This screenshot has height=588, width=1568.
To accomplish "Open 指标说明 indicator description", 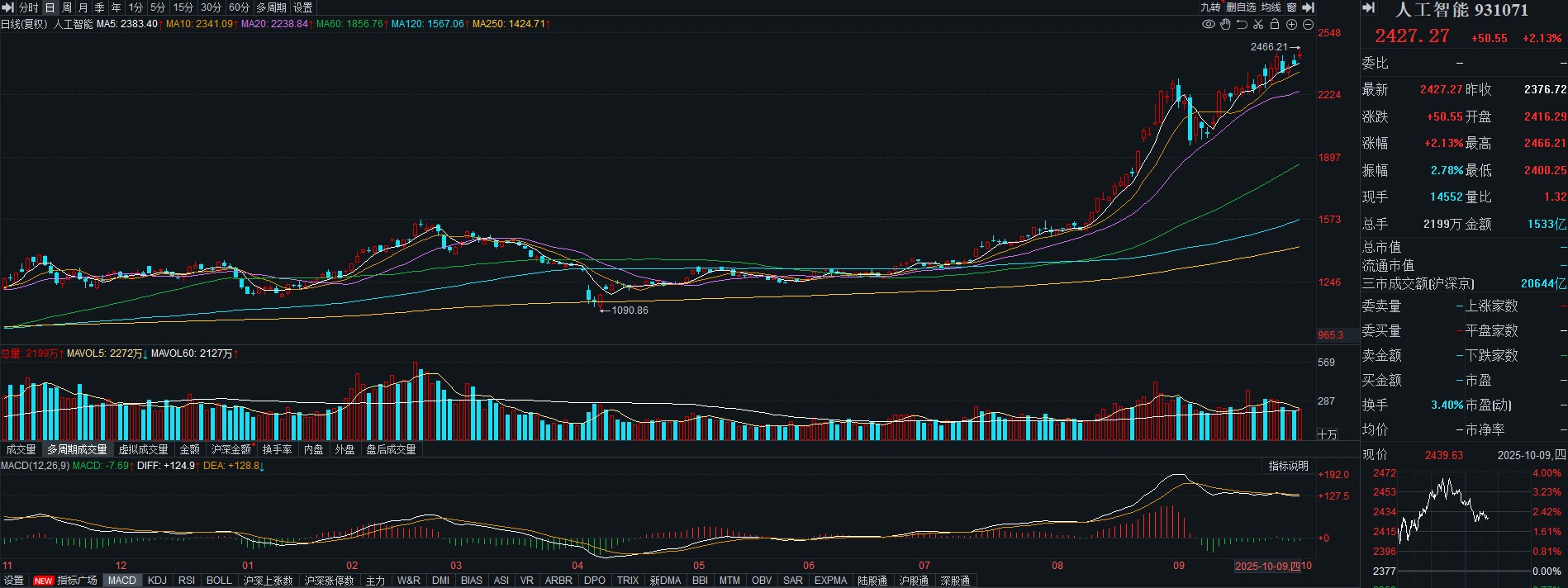I will (x=1289, y=466).
